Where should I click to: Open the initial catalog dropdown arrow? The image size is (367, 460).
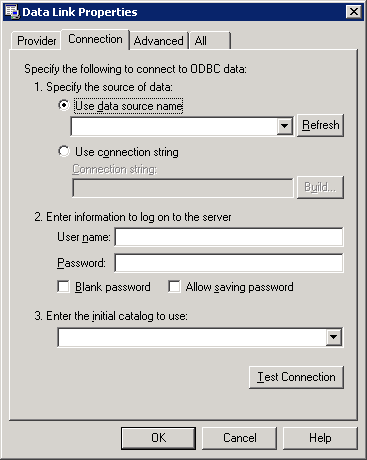click(333, 337)
